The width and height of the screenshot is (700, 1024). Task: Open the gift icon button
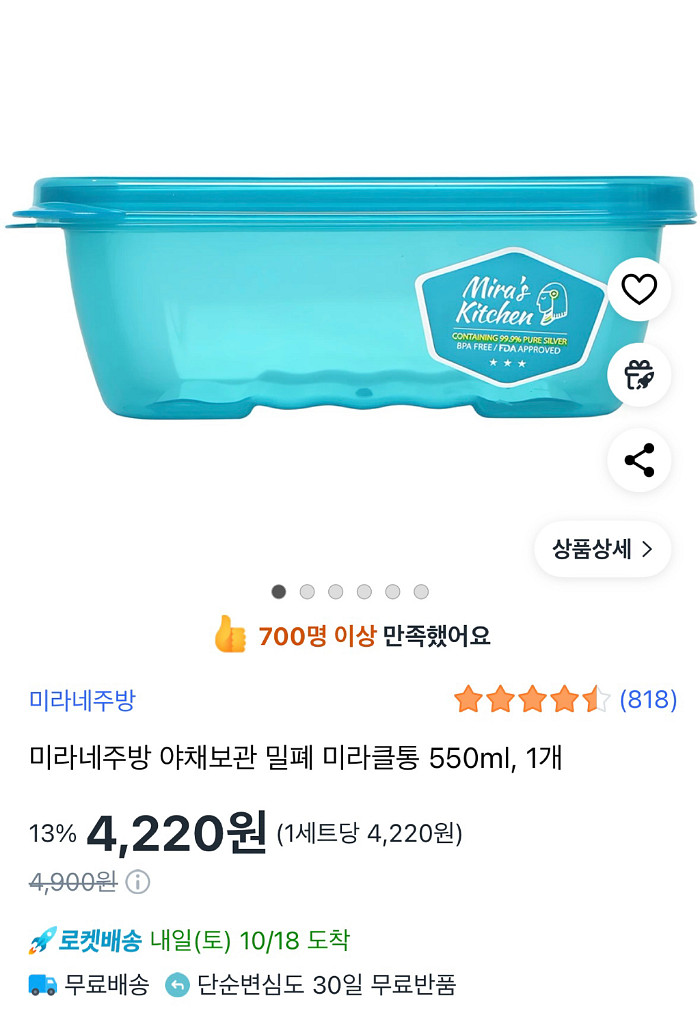click(x=639, y=375)
